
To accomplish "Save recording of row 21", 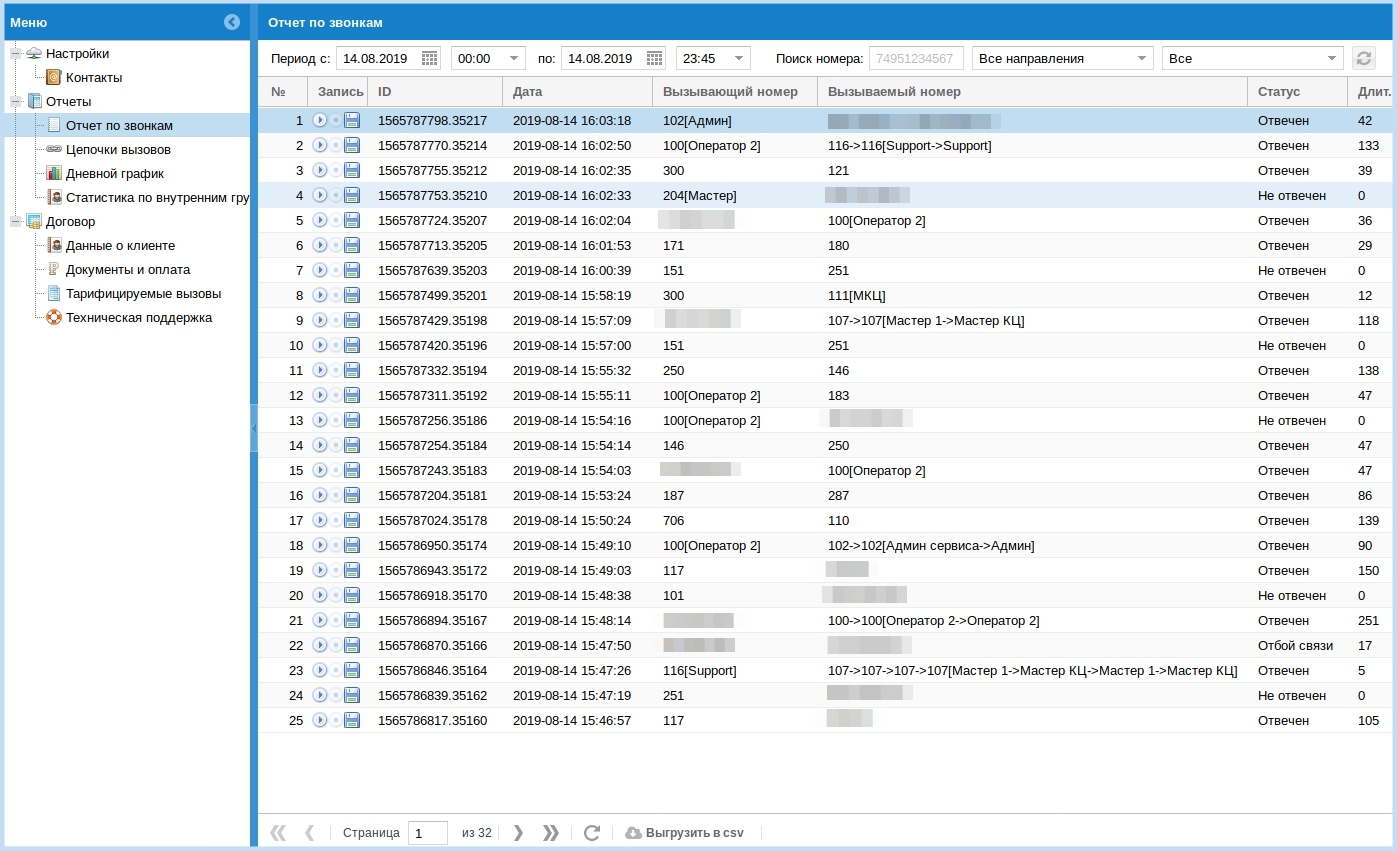I will coord(352,620).
